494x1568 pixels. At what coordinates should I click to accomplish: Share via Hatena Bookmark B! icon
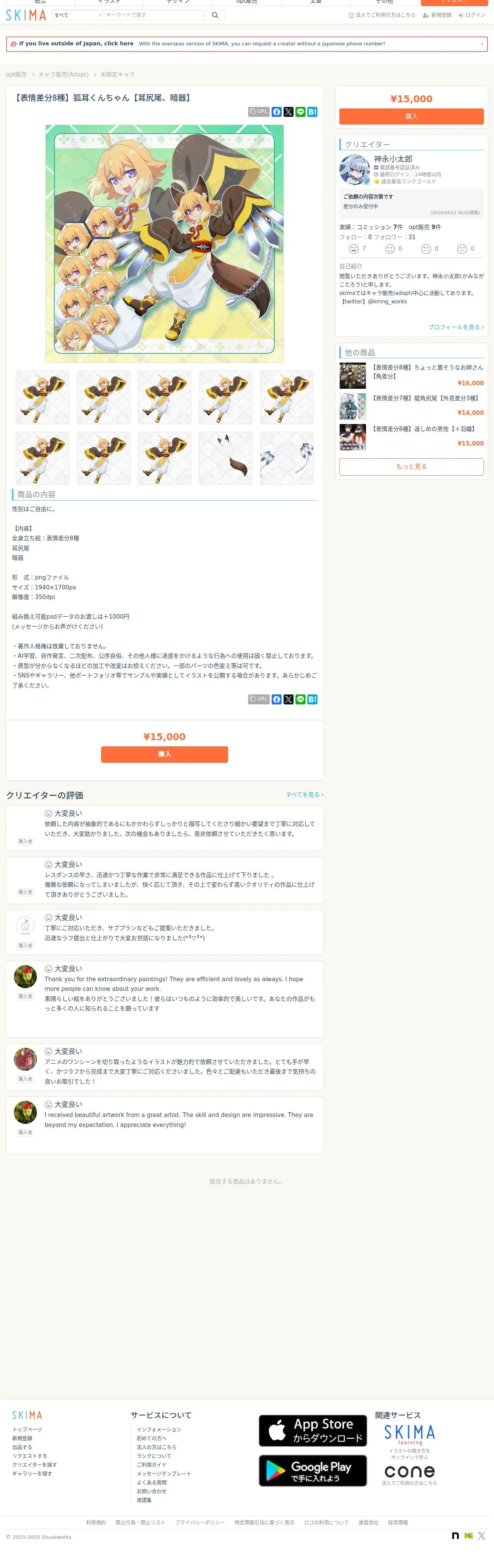[x=312, y=112]
